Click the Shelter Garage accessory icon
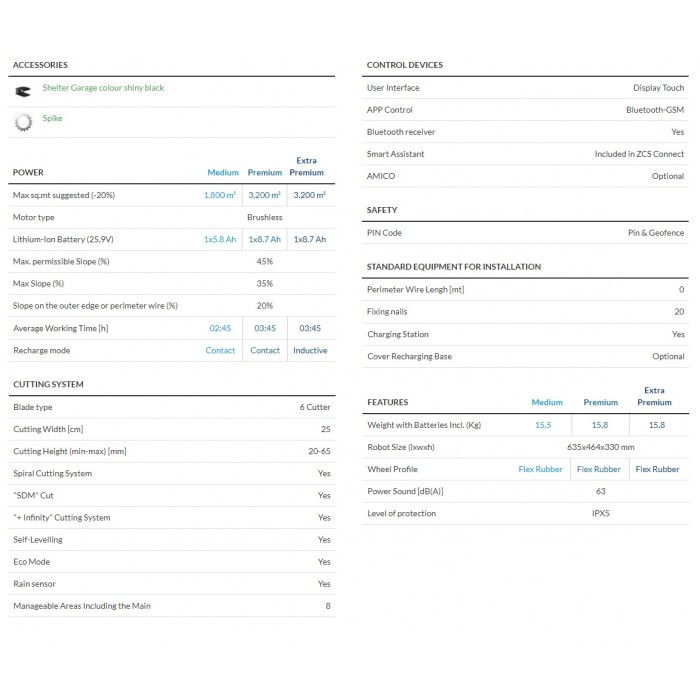This screenshot has width=700, height=700. tap(23, 90)
